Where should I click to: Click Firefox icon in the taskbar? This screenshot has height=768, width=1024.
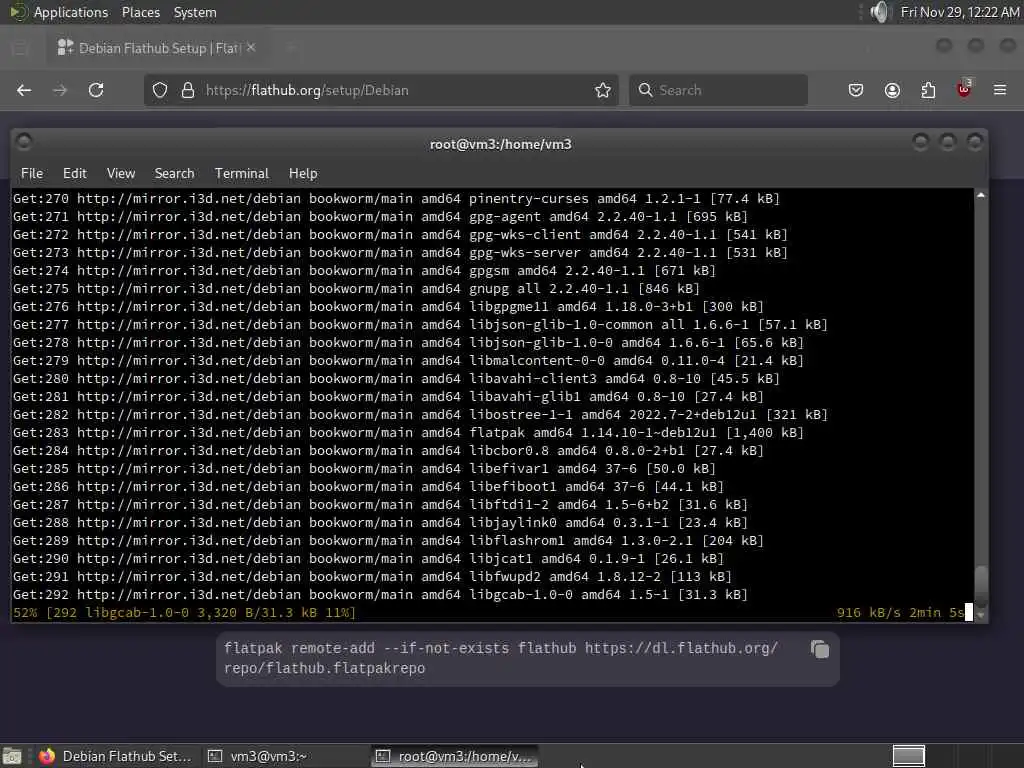[x=46, y=756]
